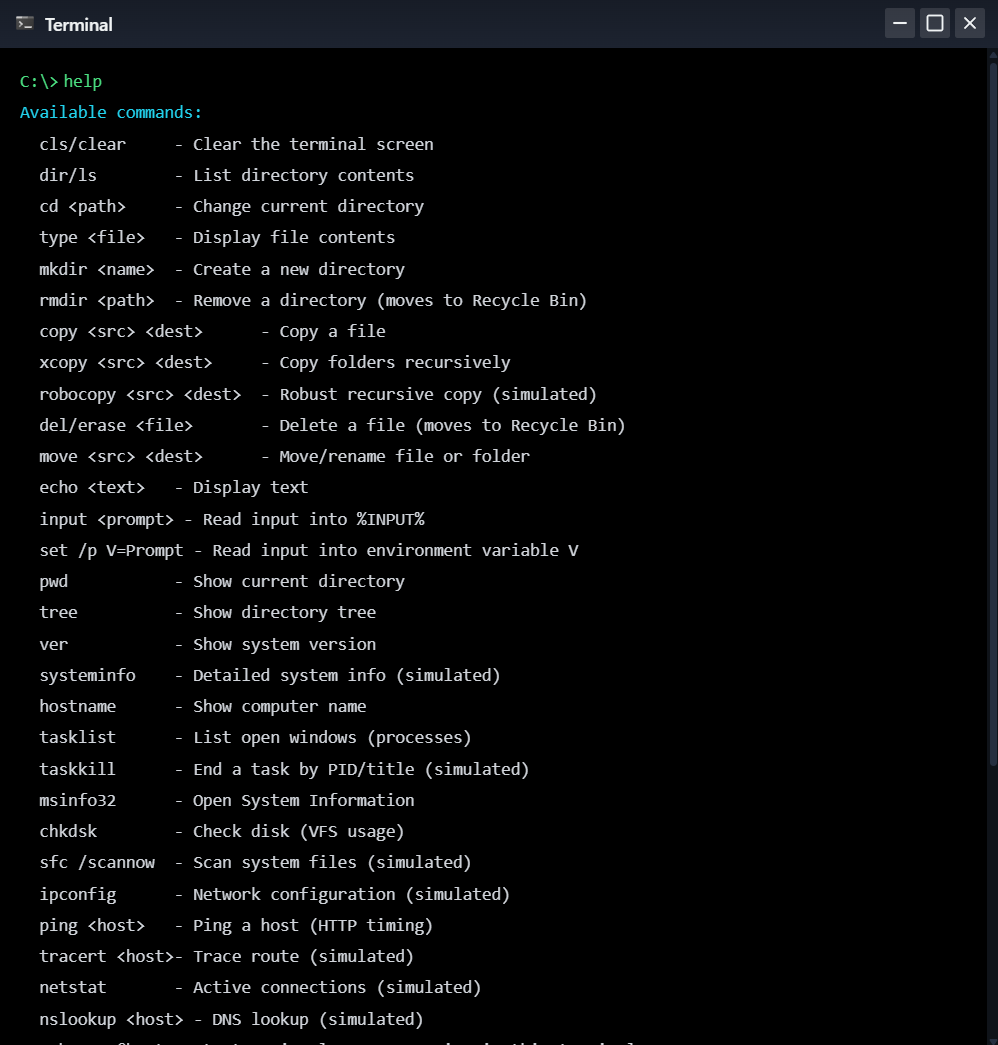Viewport: 998px width, 1045px height.
Task: Click 'DNS lookup (simulated)' description
Action: pos(318,1019)
